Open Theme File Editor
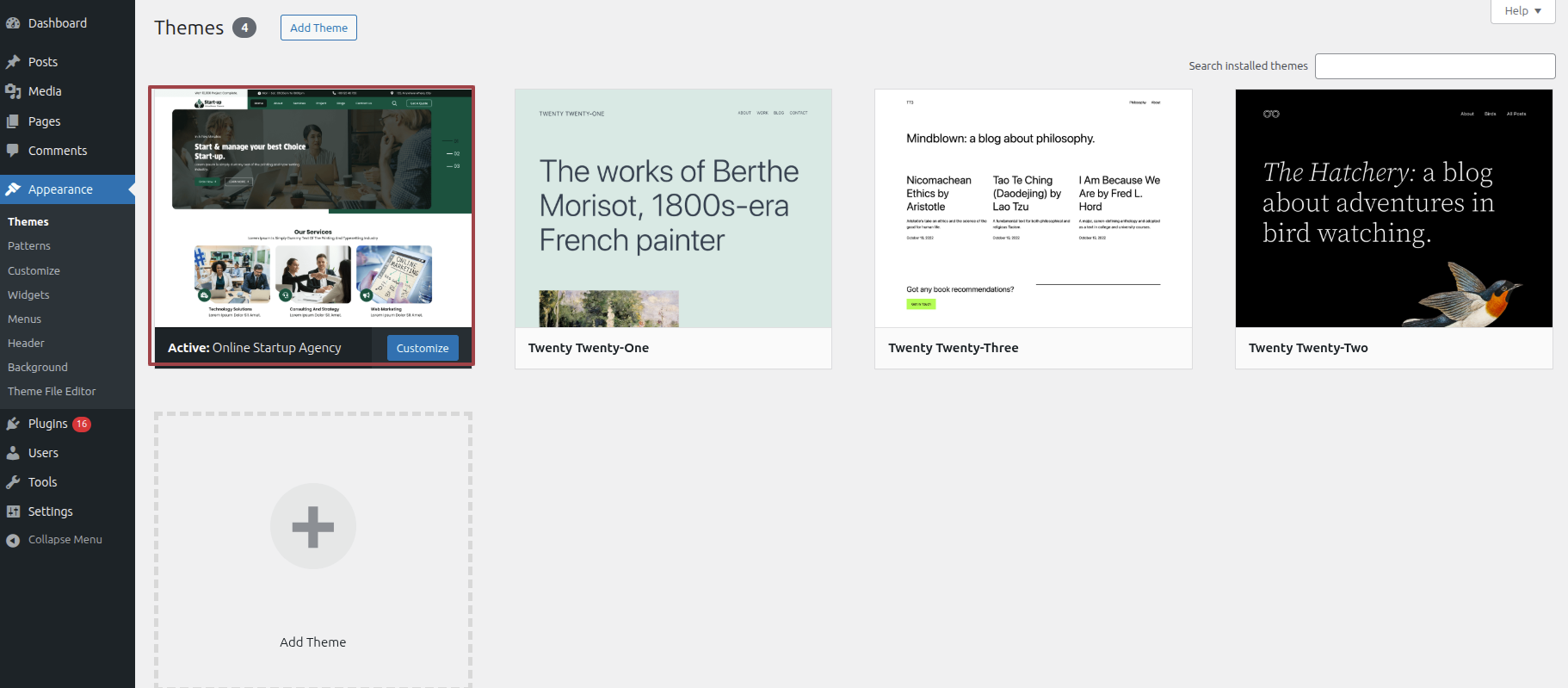The width and height of the screenshot is (1568, 688). (x=52, y=391)
